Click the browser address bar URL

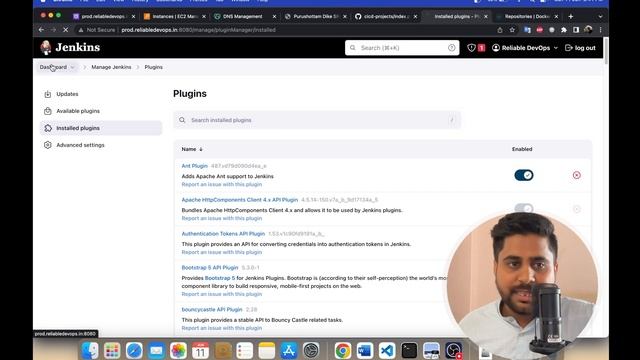(198, 30)
